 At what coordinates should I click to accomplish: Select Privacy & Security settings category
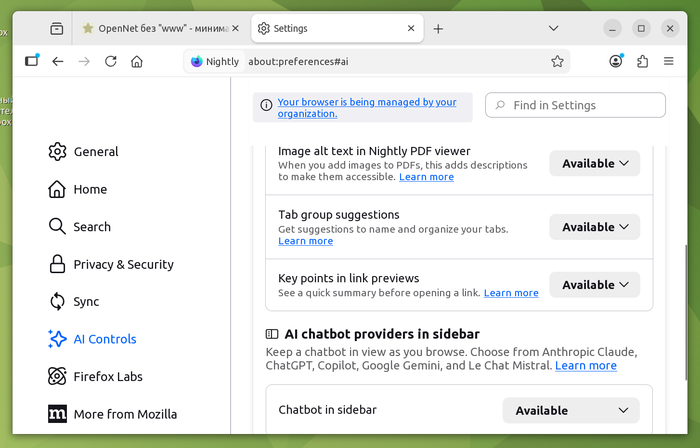pyautogui.click(x=123, y=264)
